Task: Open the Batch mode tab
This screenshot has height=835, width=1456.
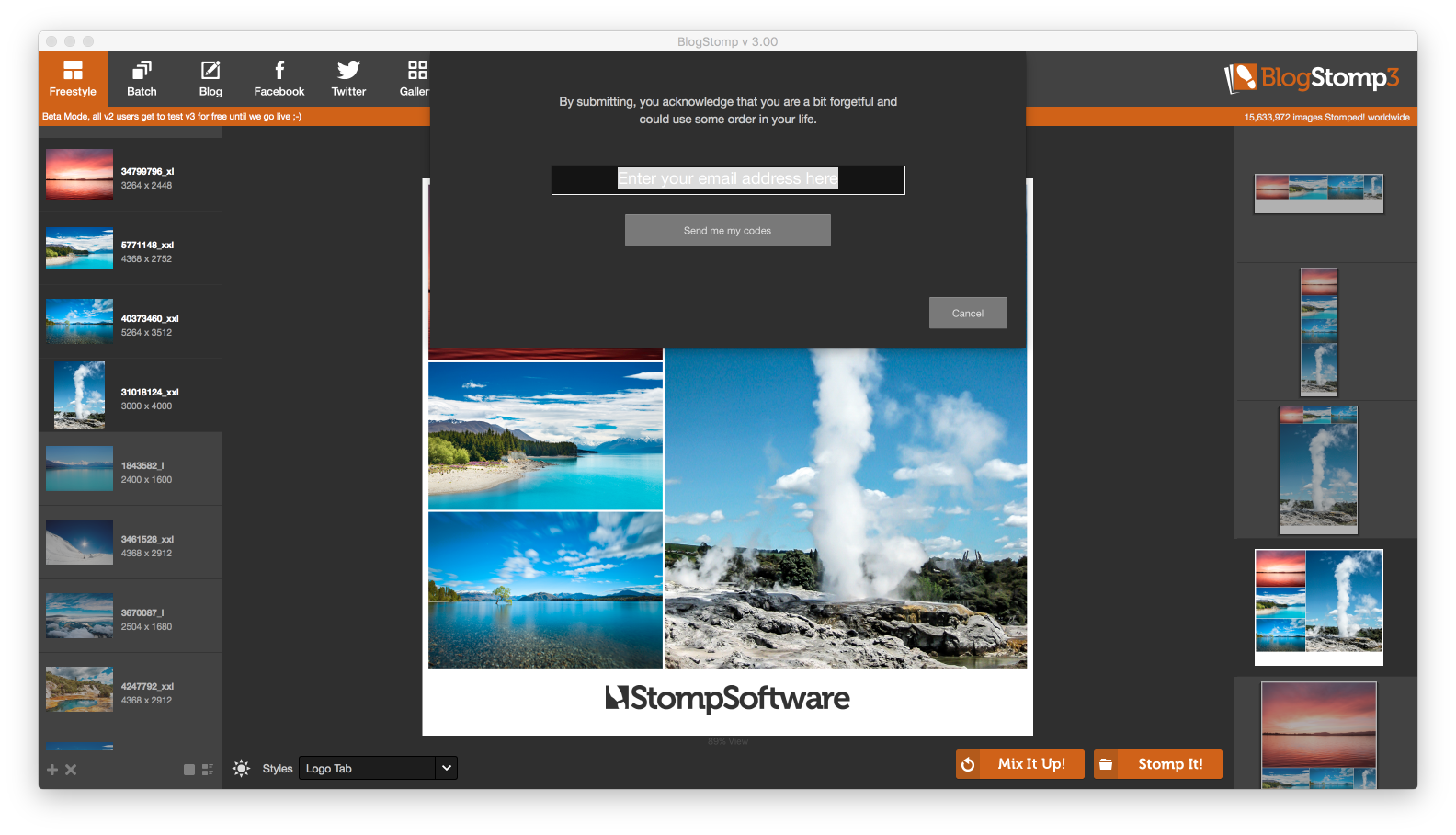Action: [142, 79]
